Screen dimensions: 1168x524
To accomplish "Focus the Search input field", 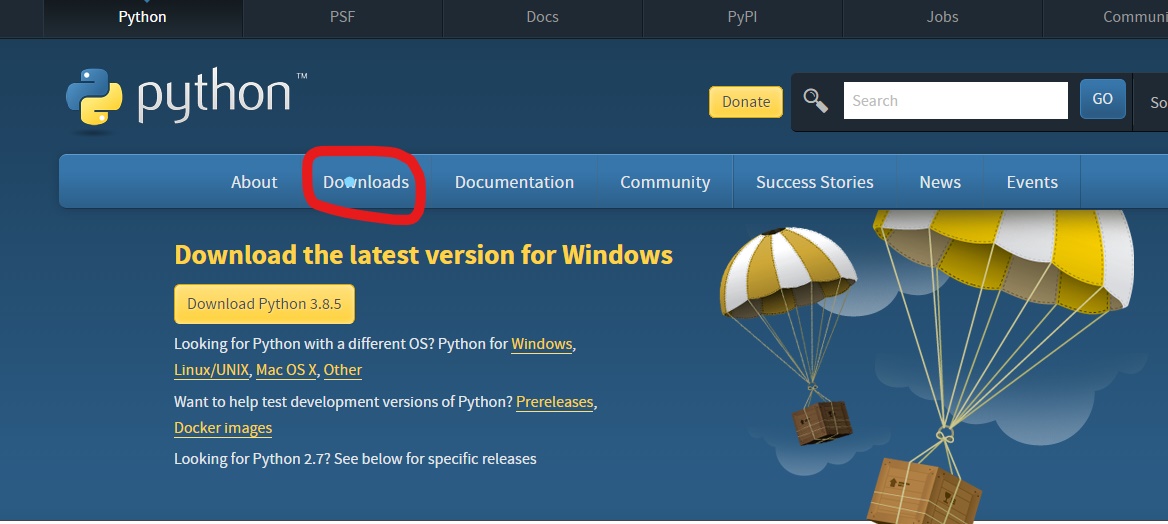I will [956, 101].
